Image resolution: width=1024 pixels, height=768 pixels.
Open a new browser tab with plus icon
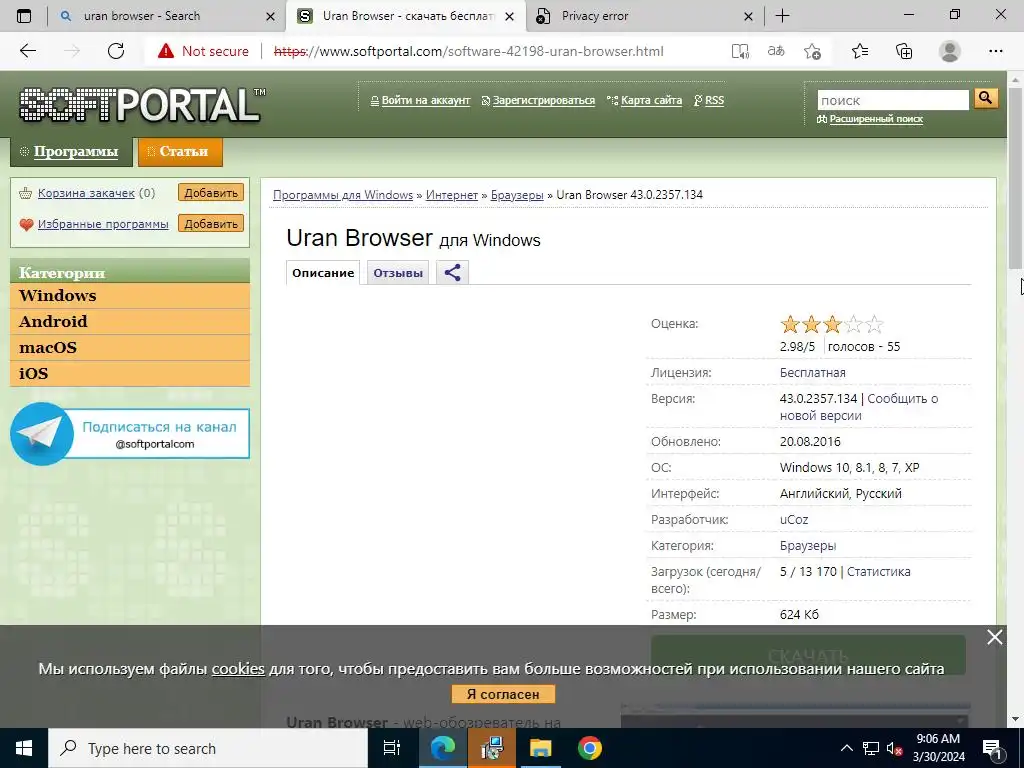(782, 16)
